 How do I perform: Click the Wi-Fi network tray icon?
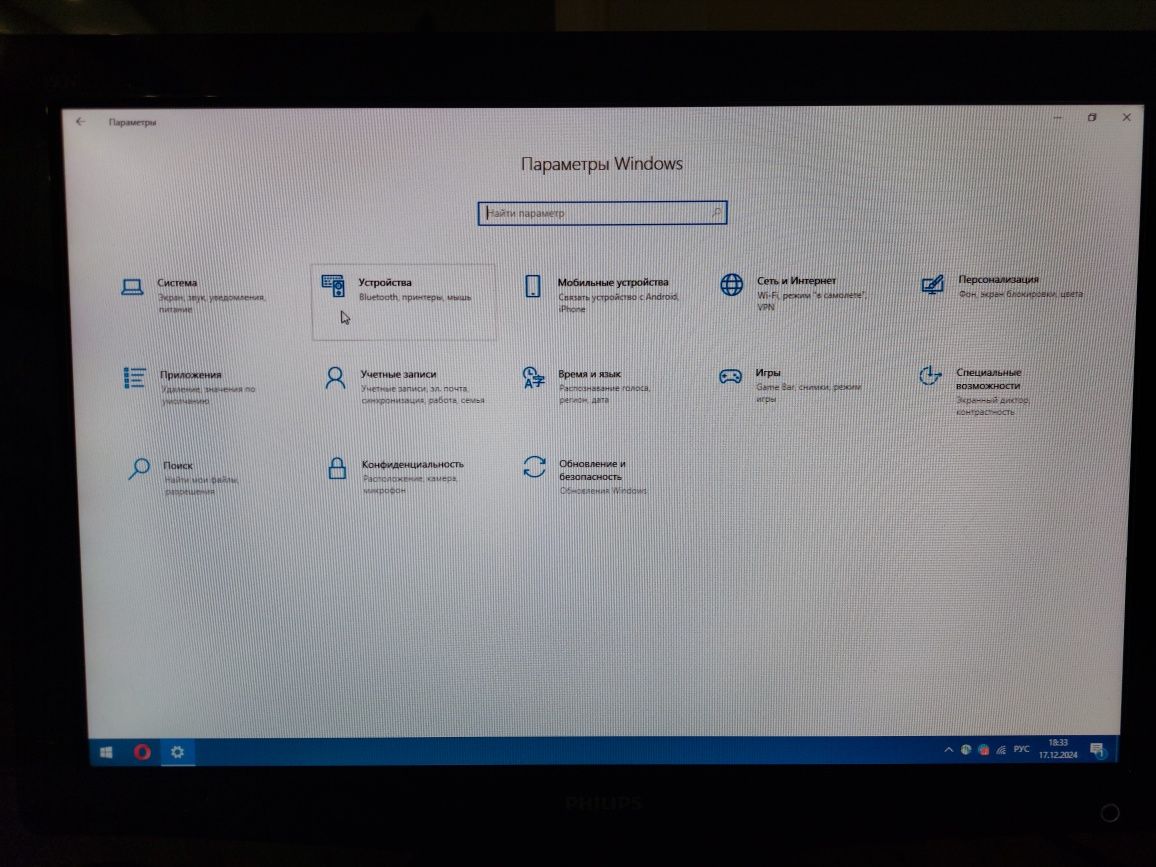(x=1001, y=750)
